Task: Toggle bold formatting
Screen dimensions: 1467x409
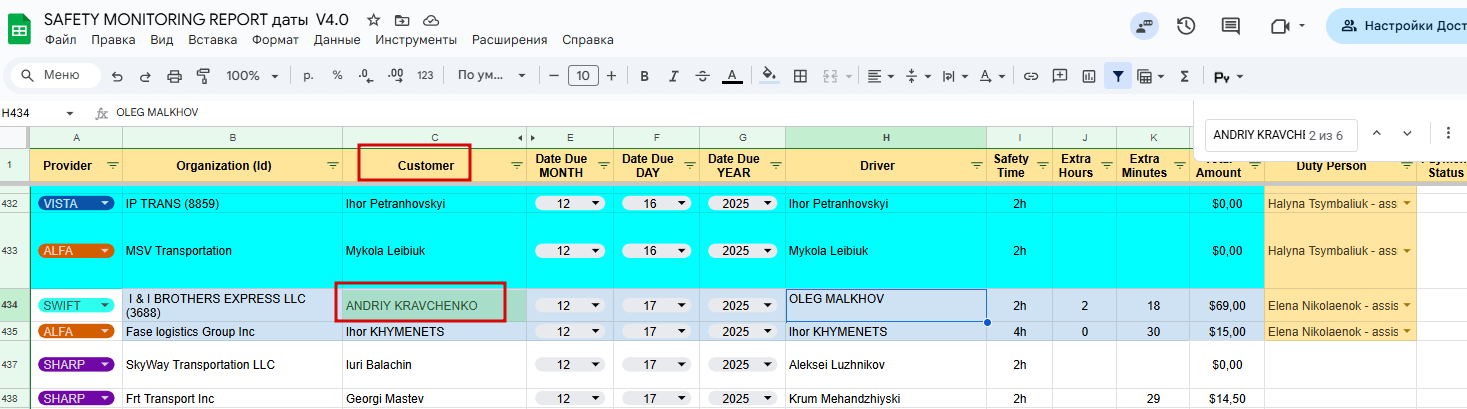Action: [x=644, y=76]
